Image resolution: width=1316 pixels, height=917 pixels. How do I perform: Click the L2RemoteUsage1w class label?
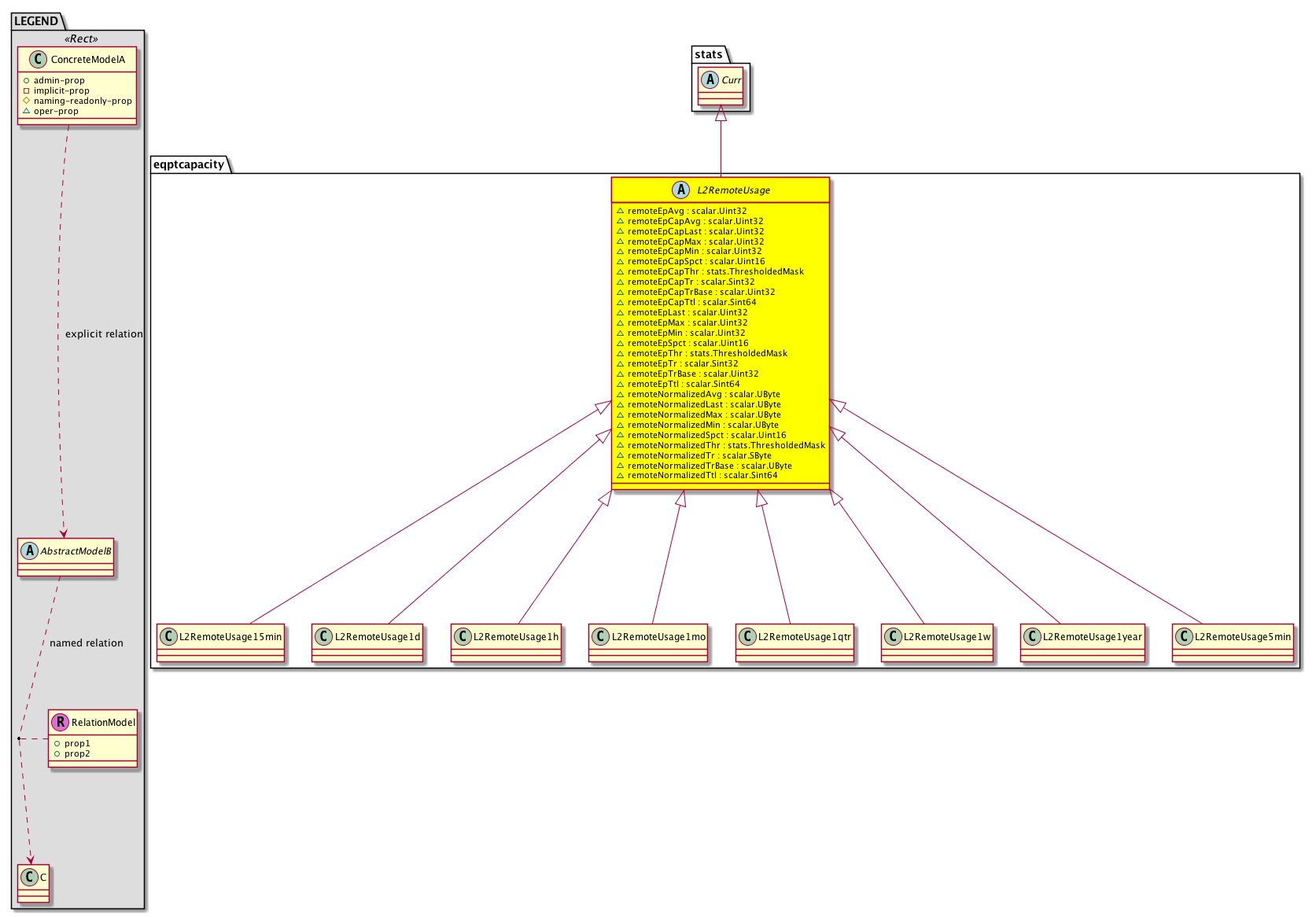(x=946, y=637)
